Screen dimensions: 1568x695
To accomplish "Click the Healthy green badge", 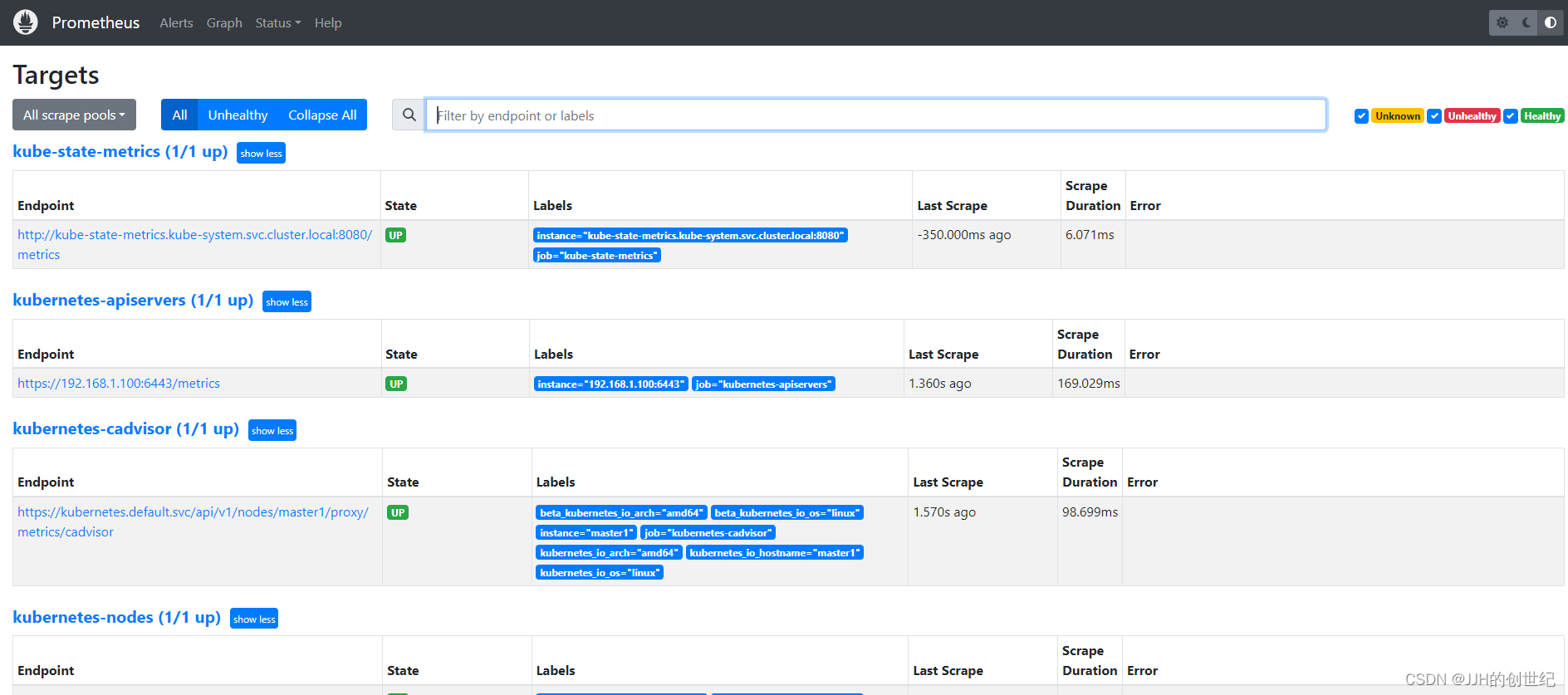I will (1542, 116).
